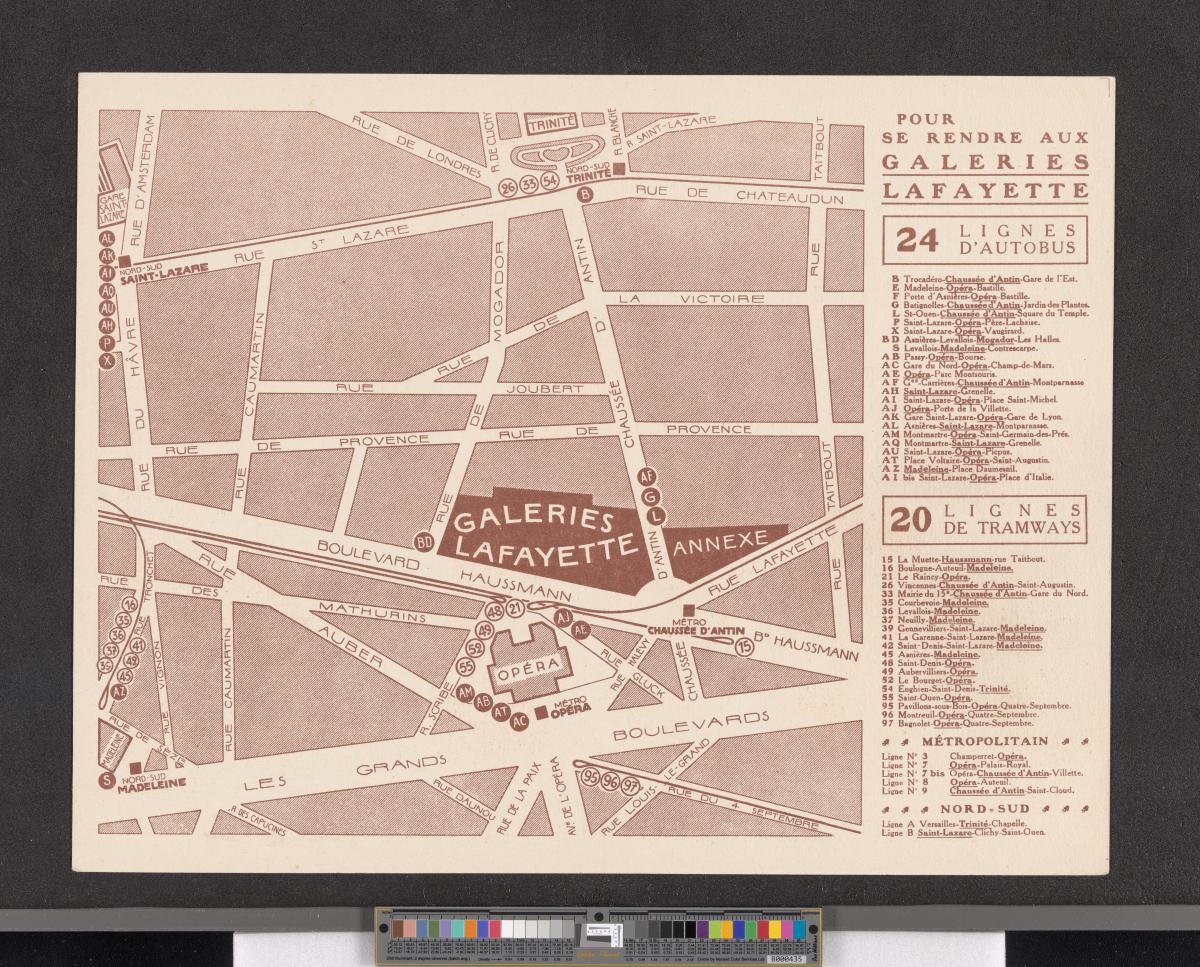Click the circled BD bus marker
Screen dimensions: 1200x967
click(x=424, y=542)
